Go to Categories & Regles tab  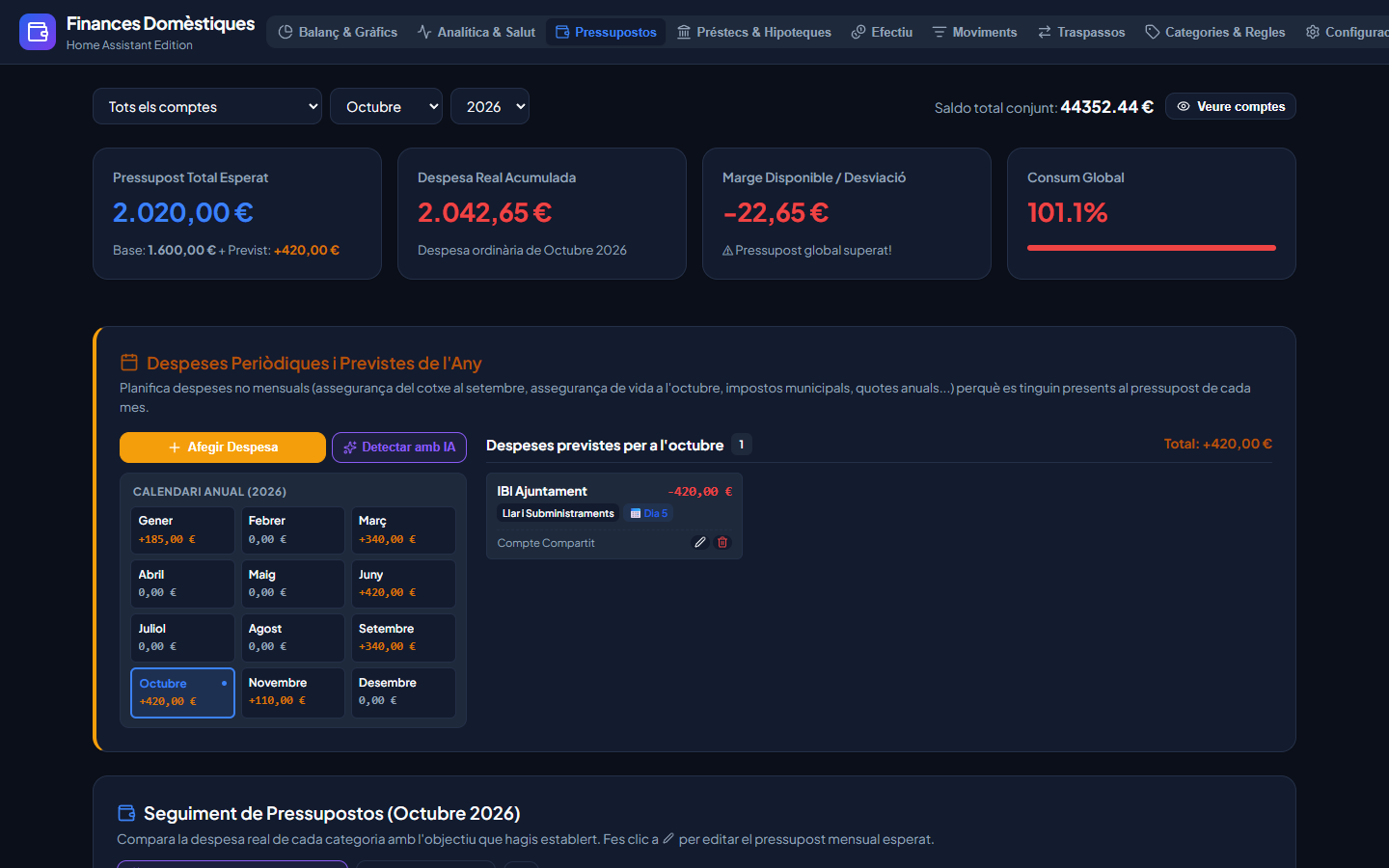coord(1215,32)
